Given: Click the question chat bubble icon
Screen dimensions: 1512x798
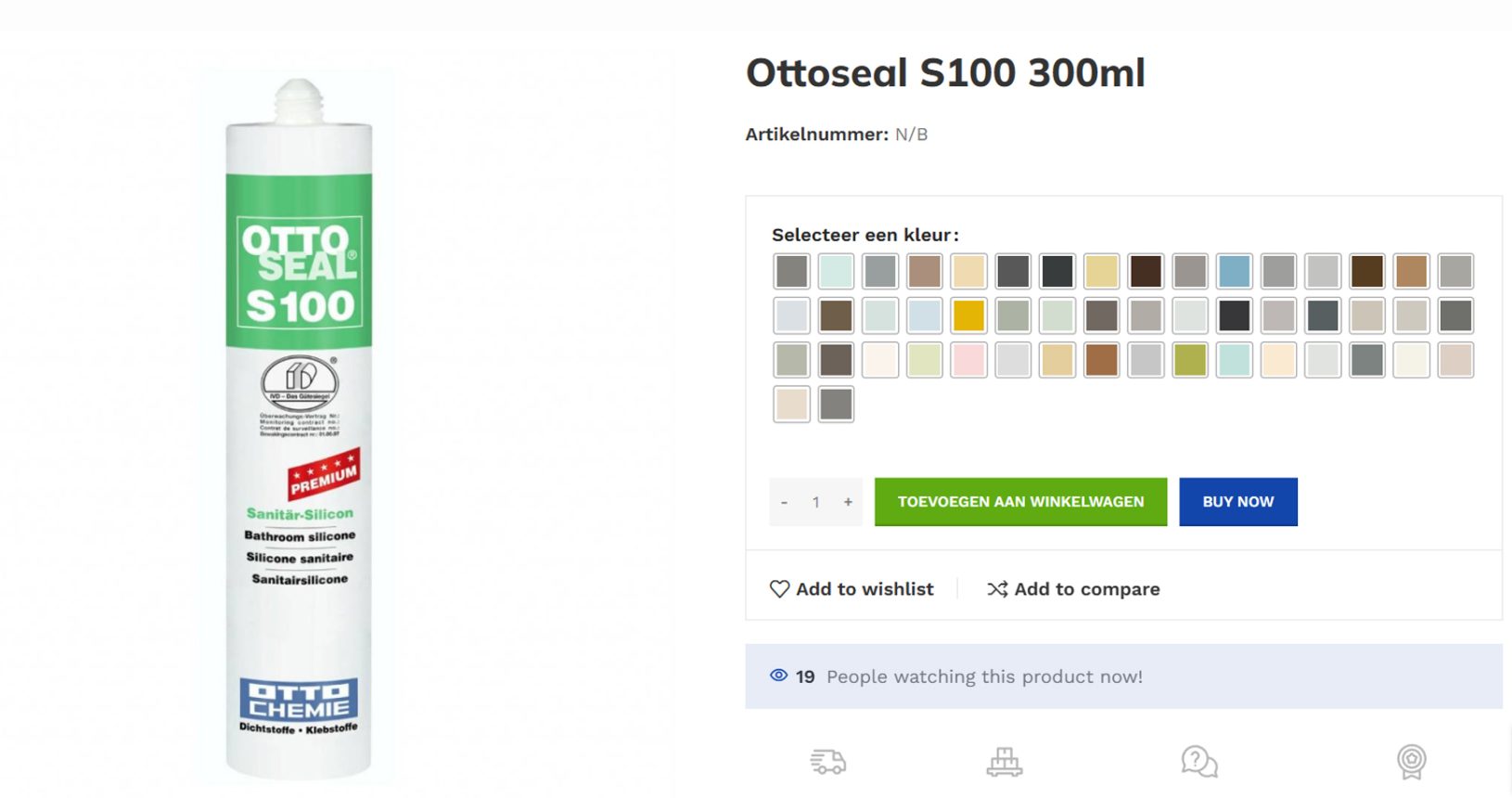Looking at the screenshot, I should (x=1199, y=762).
